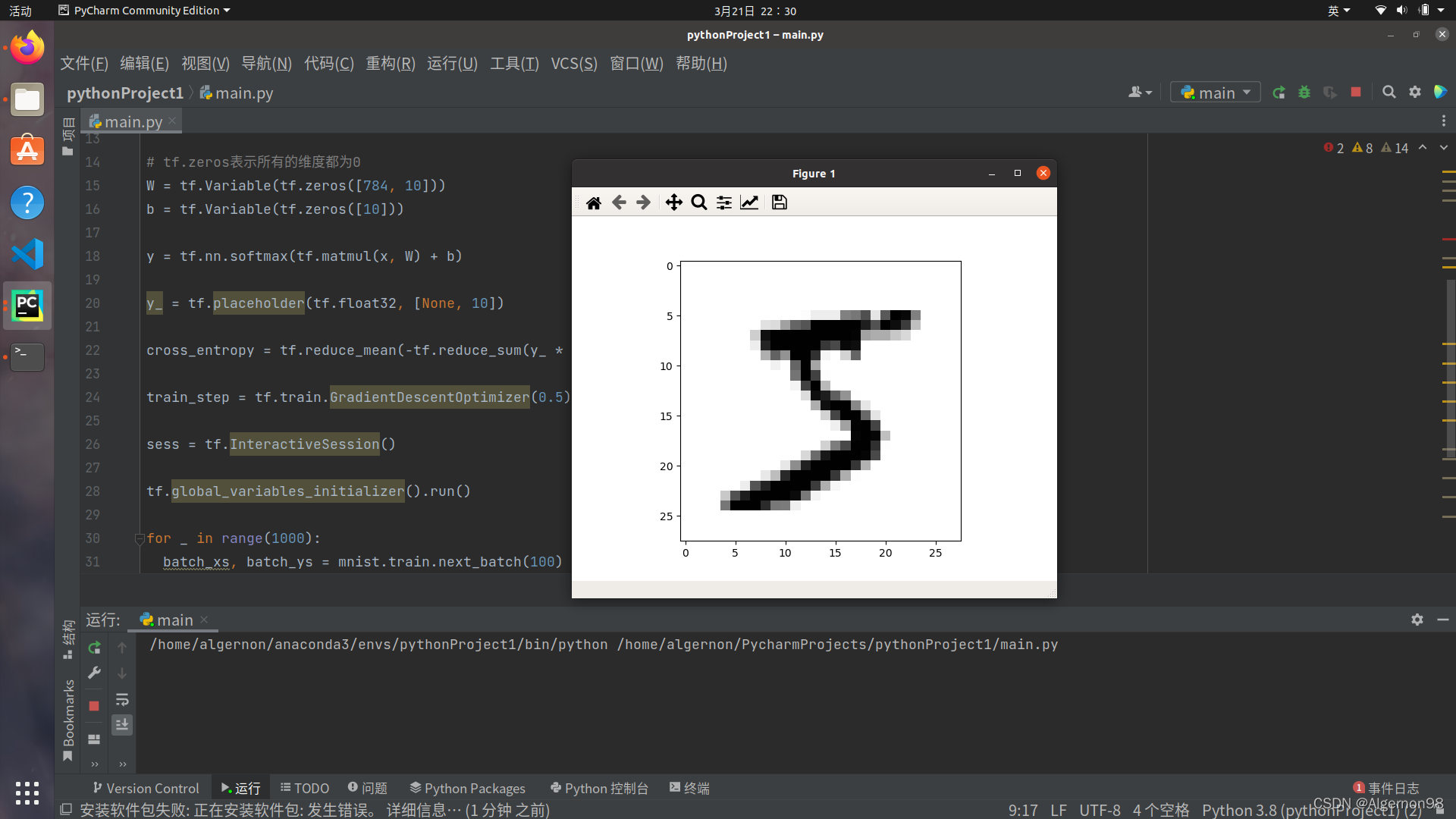This screenshot has width=1456, height=819.
Task: Collapse the for loop fold marker
Action: point(140,539)
